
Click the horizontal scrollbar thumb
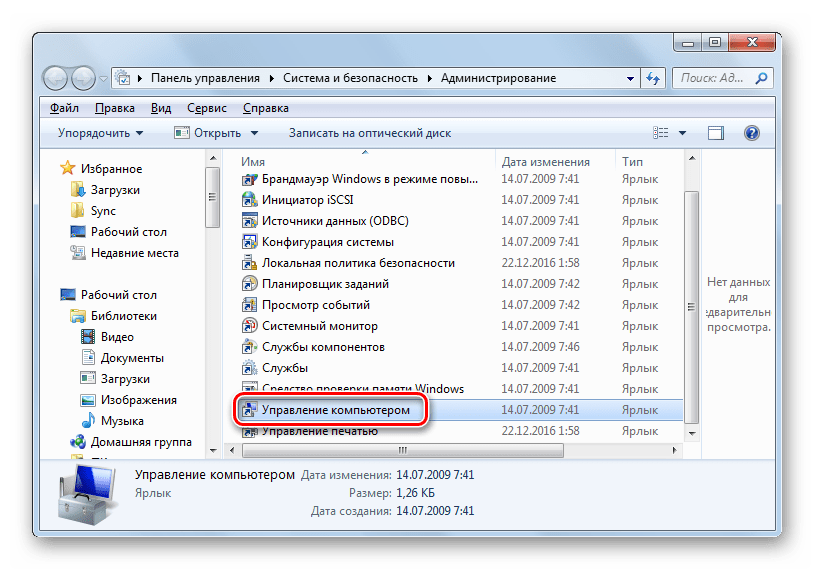tap(403, 450)
